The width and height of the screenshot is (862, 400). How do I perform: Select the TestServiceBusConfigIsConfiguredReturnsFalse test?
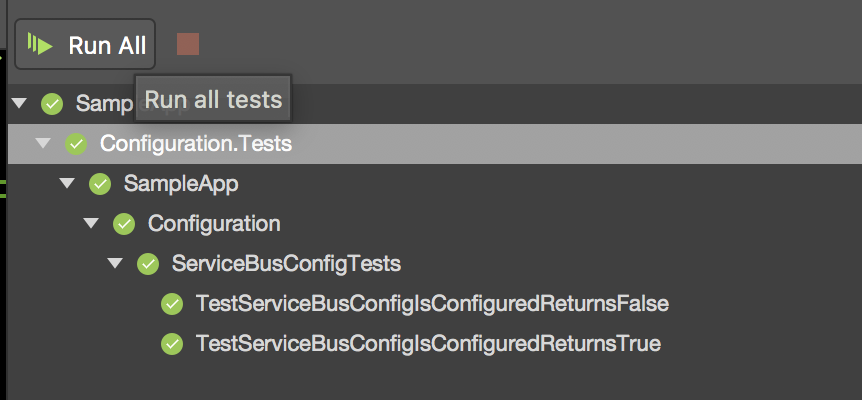coord(432,304)
